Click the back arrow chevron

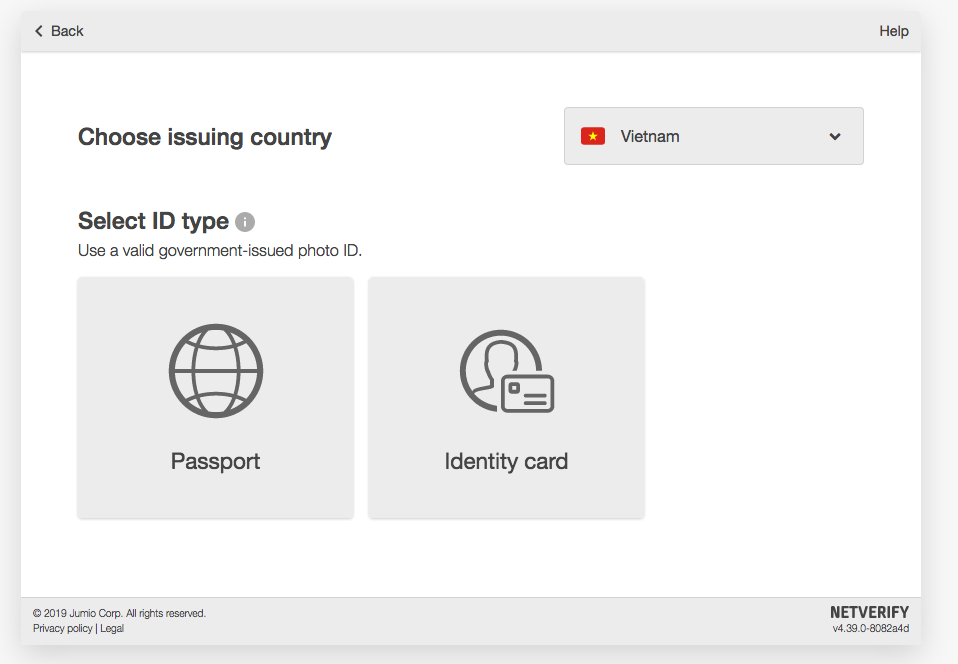coord(39,31)
